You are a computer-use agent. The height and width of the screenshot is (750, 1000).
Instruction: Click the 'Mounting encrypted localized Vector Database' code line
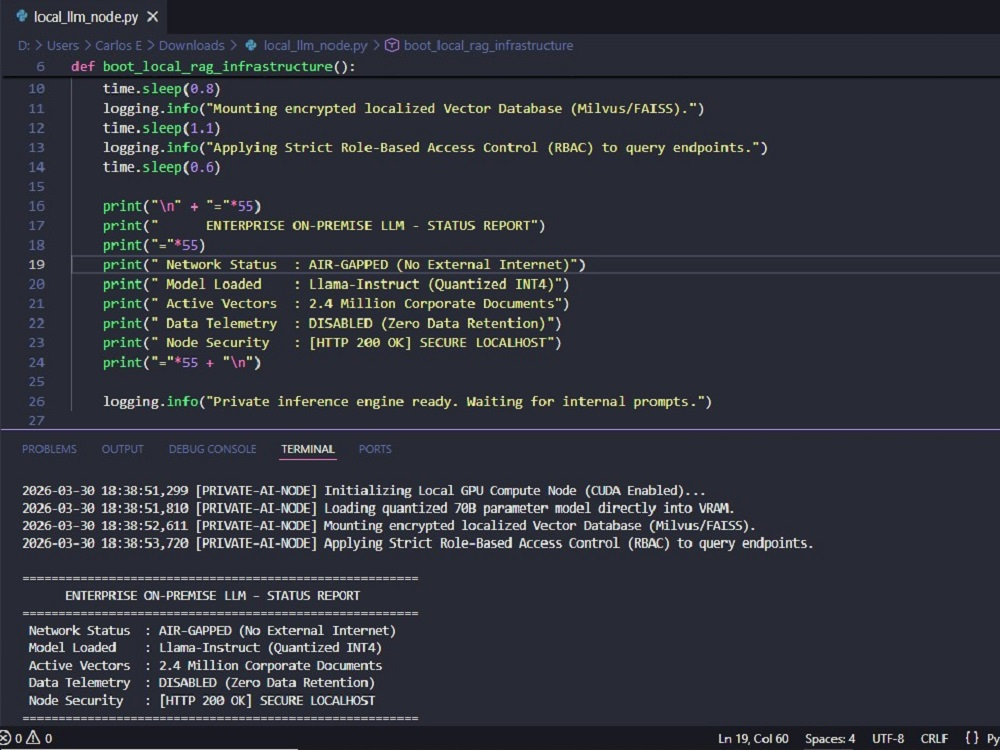point(404,109)
